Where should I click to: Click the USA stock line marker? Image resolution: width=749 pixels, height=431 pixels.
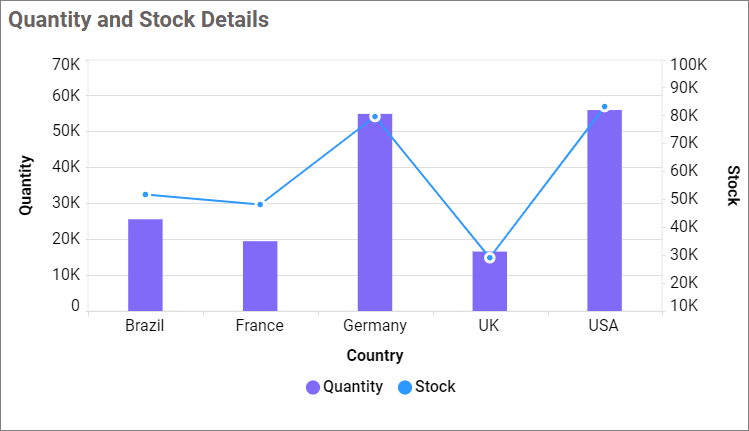point(604,107)
